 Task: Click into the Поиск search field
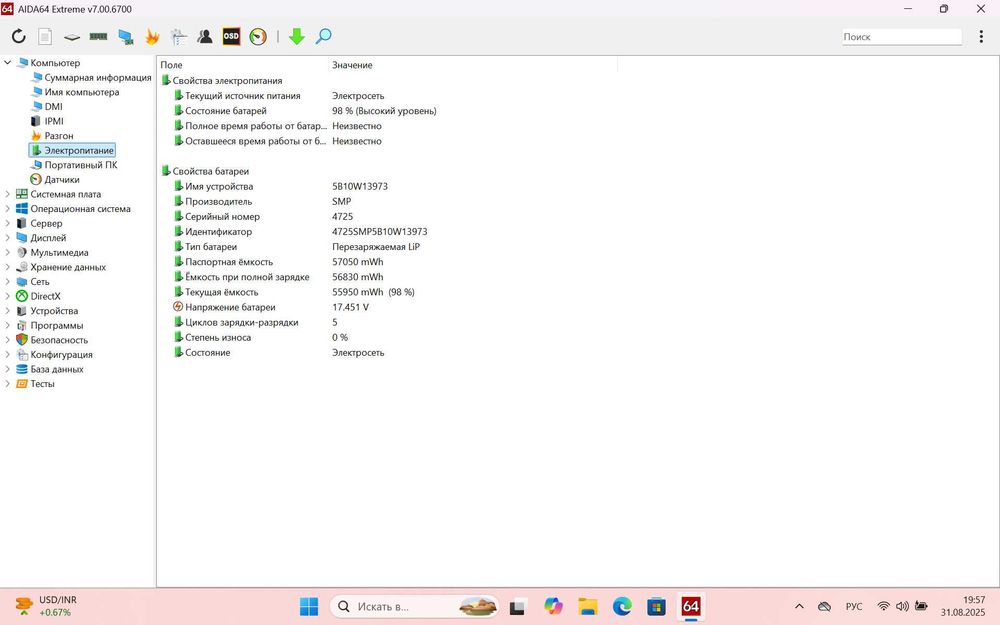tap(901, 36)
